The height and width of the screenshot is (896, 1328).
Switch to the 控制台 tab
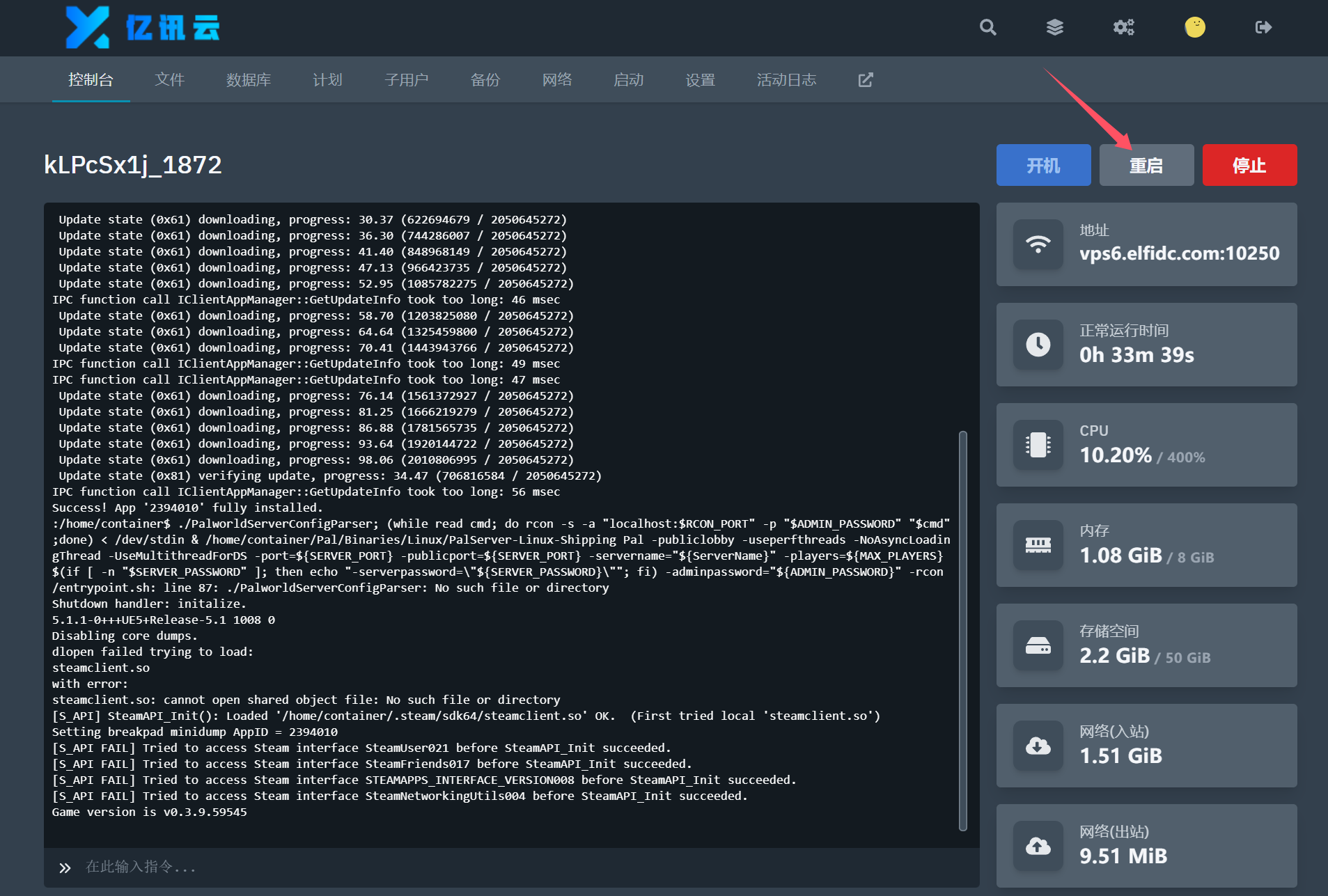[91, 80]
